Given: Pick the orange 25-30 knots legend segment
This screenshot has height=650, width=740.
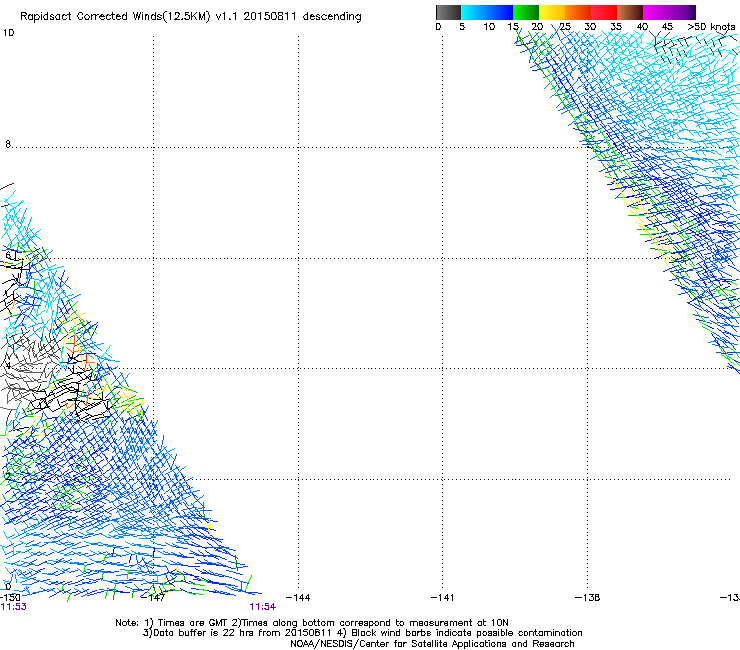Looking at the screenshot, I should (578, 12).
